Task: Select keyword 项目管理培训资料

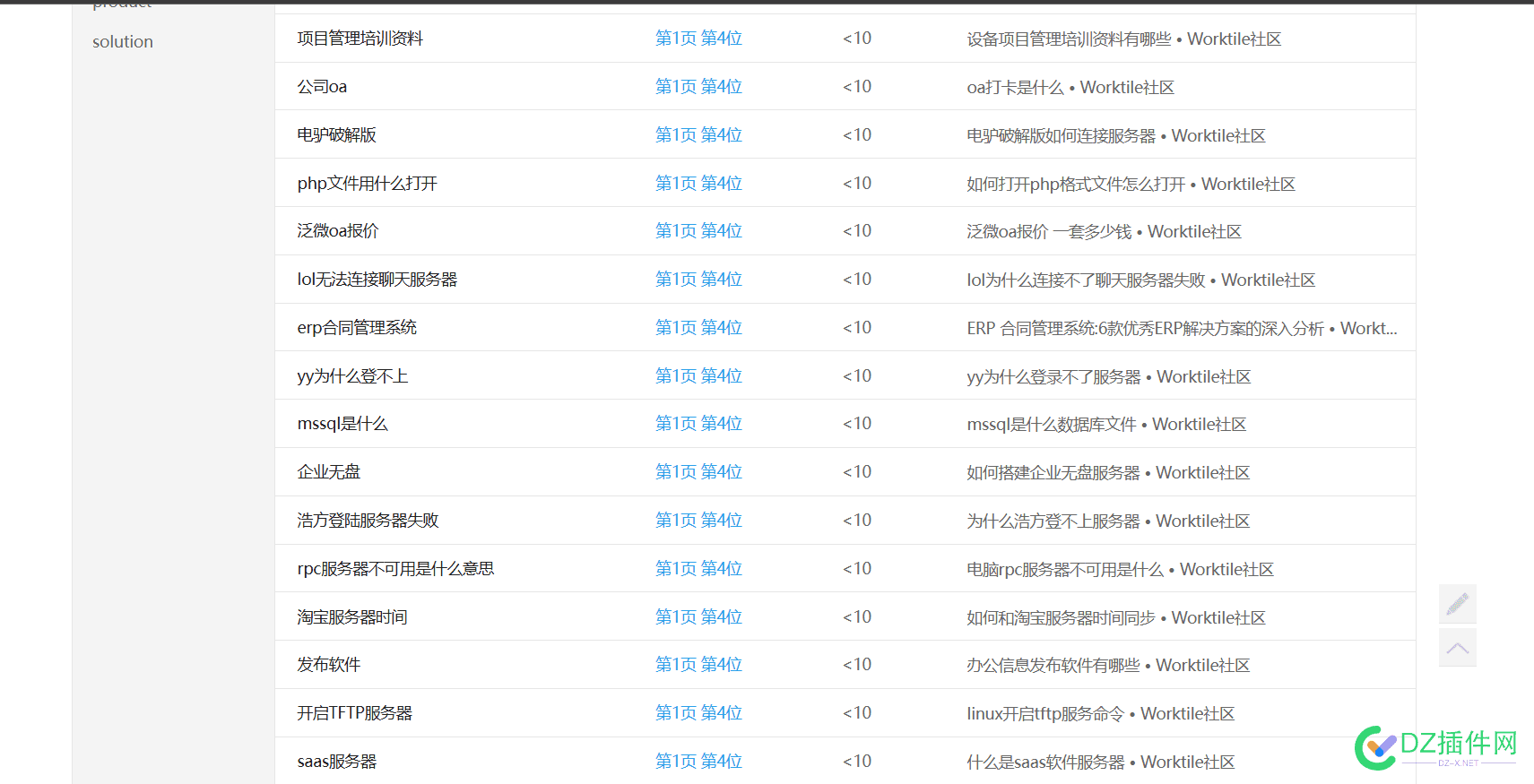Action: tap(360, 39)
